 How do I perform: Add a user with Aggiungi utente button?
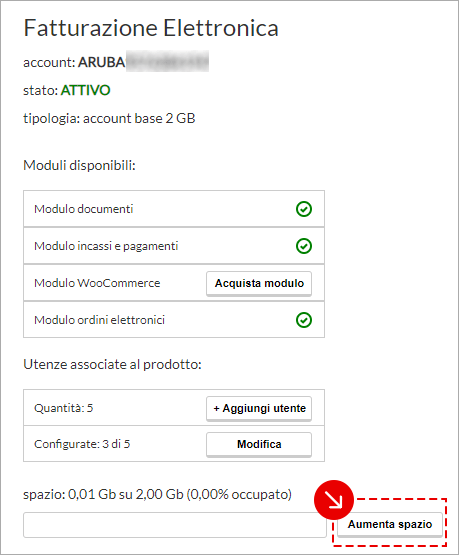[x=259, y=408]
